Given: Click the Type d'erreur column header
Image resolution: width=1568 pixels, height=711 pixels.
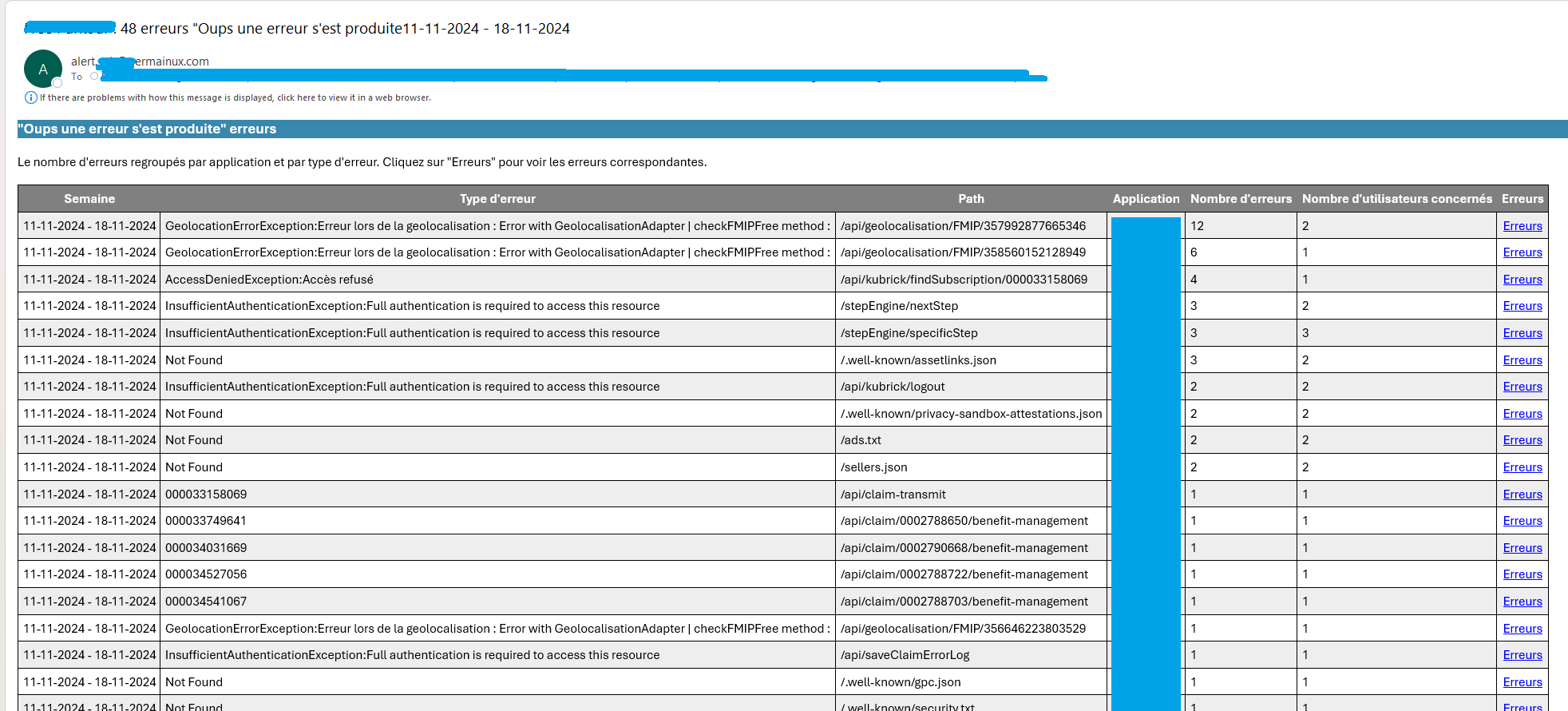Looking at the screenshot, I should click(497, 199).
